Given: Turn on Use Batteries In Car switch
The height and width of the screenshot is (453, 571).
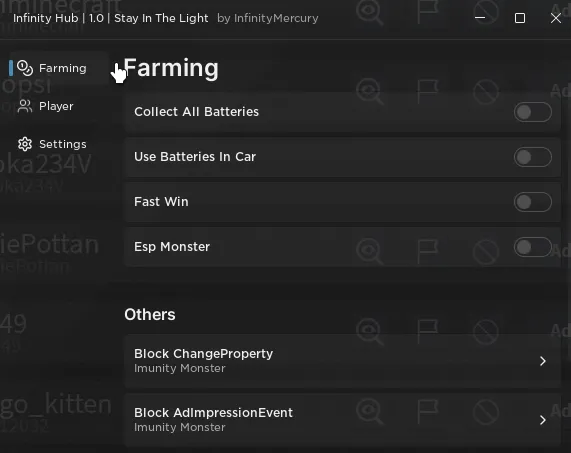Looking at the screenshot, I should 533,157.
